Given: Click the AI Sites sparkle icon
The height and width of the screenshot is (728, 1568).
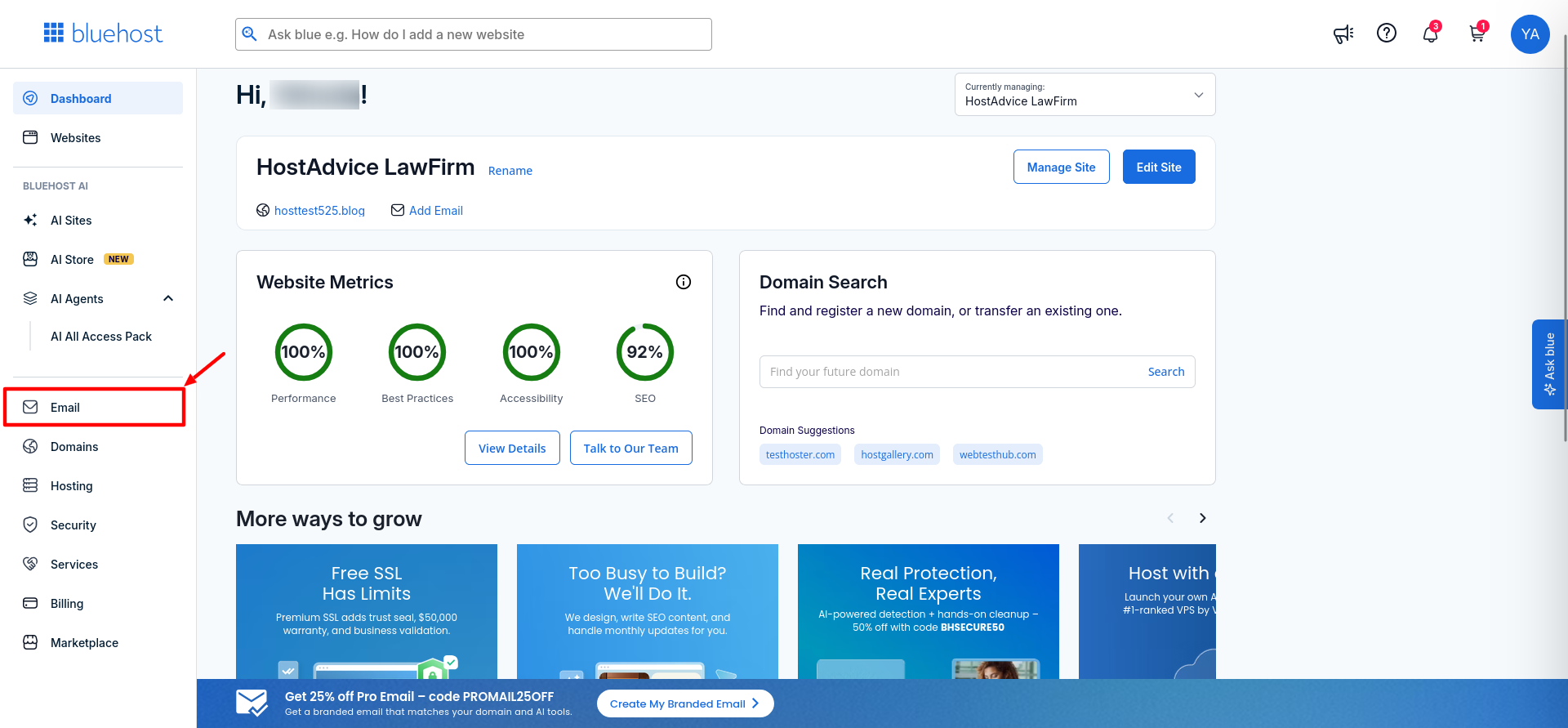Looking at the screenshot, I should (x=30, y=220).
